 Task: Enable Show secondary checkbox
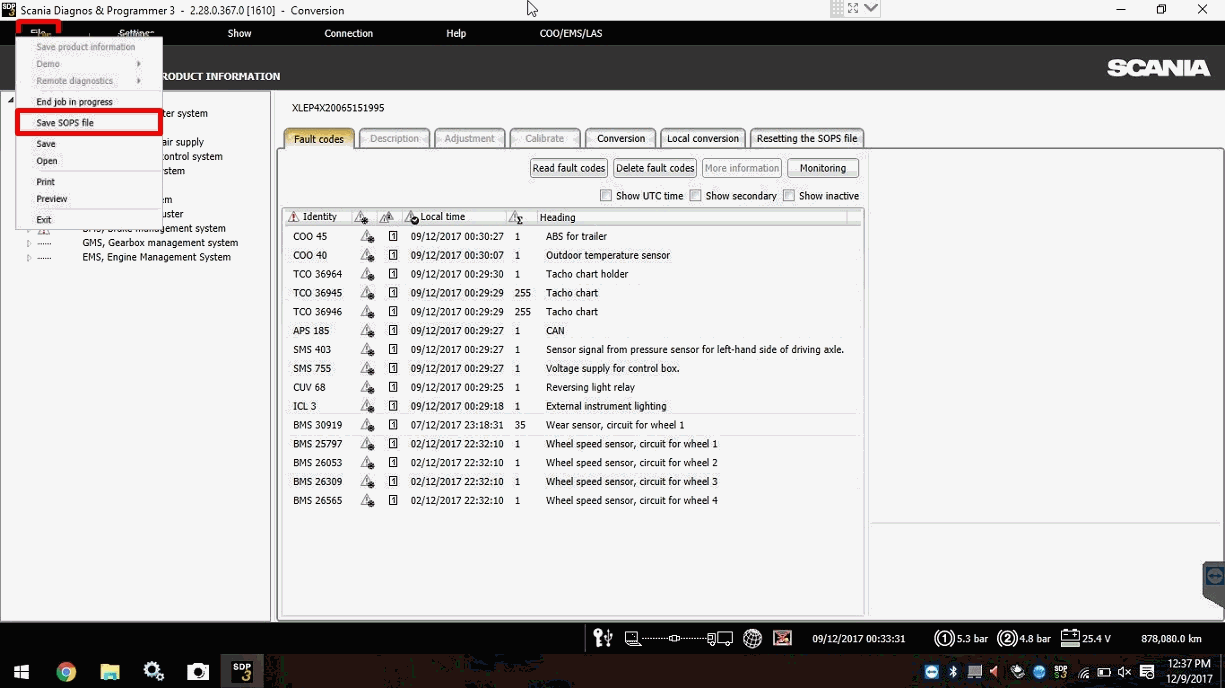[x=695, y=196]
